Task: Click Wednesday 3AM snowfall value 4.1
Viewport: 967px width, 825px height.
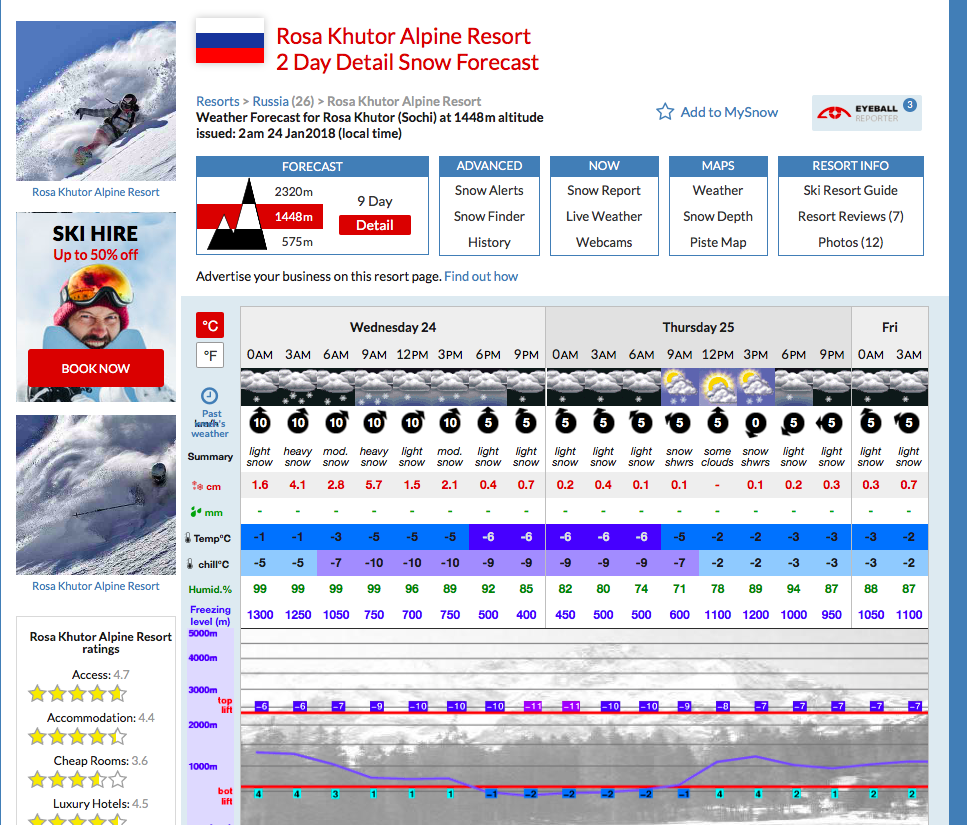Action: (x=298, y=485)
